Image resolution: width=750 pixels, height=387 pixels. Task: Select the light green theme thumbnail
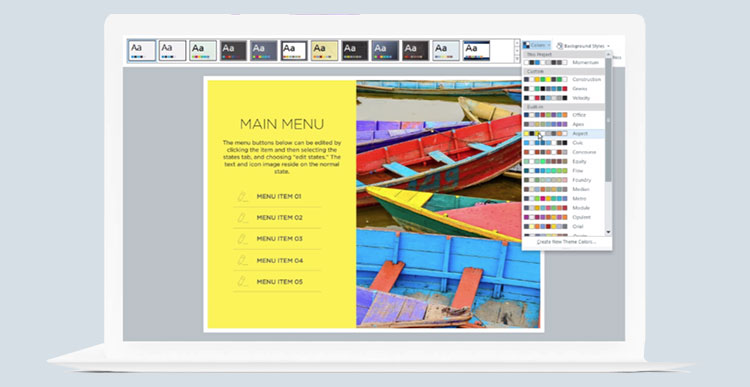click(203, 50)
